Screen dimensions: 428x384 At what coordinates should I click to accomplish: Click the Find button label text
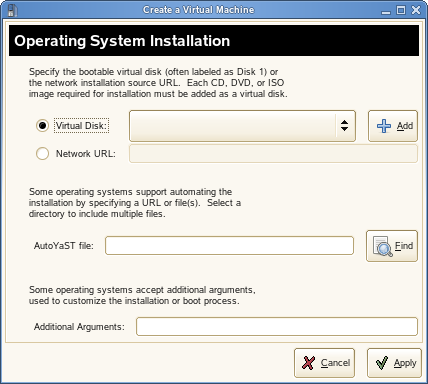(404, 246)
